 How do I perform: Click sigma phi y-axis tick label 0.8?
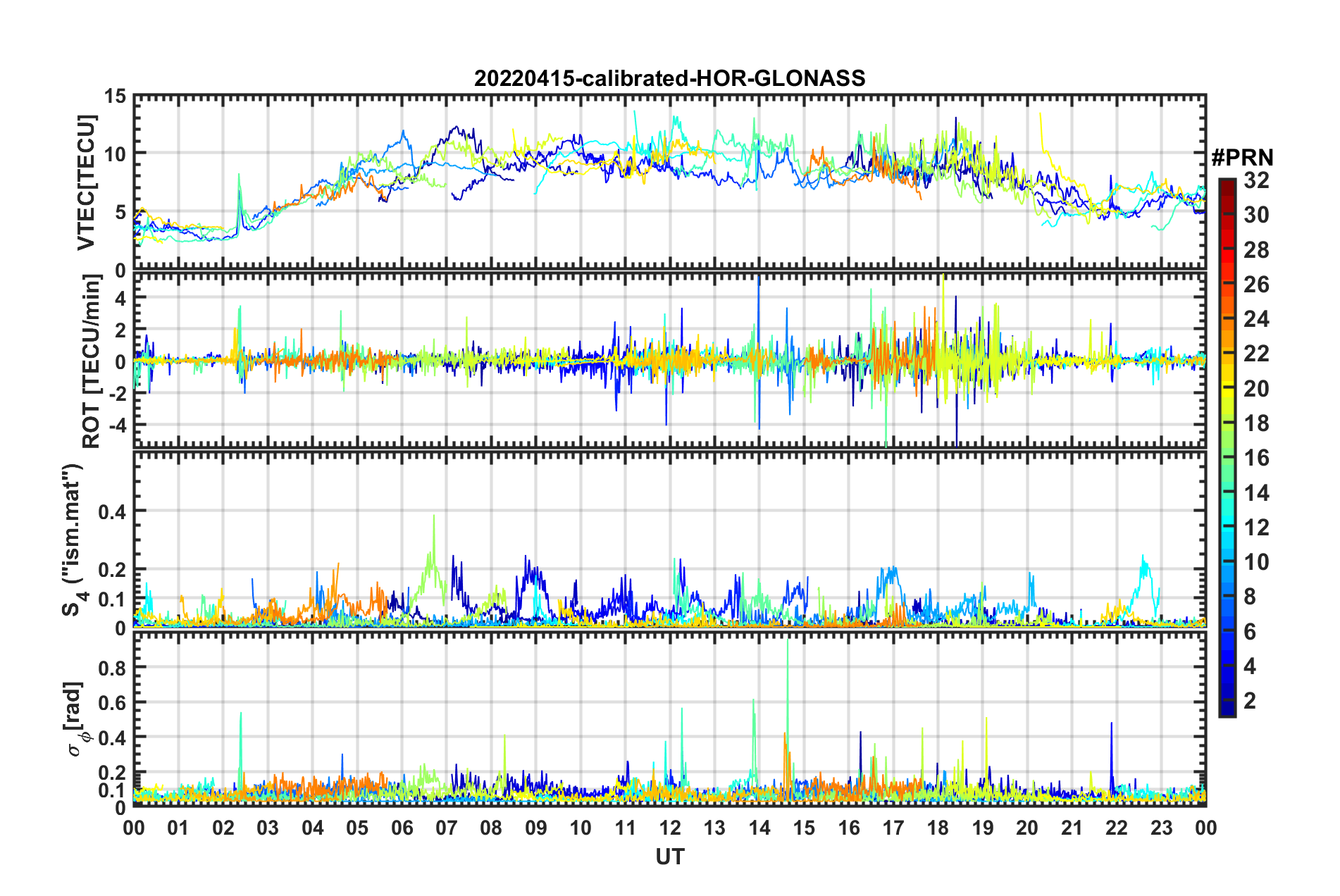[x=112, y=667]
